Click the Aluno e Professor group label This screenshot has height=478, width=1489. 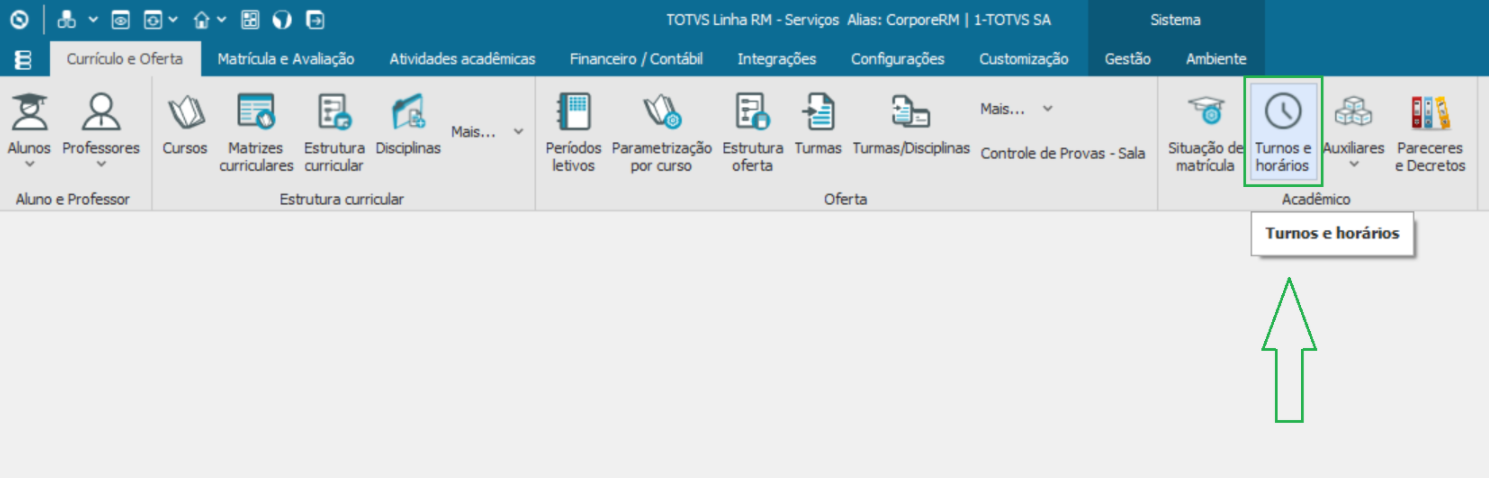73,199
